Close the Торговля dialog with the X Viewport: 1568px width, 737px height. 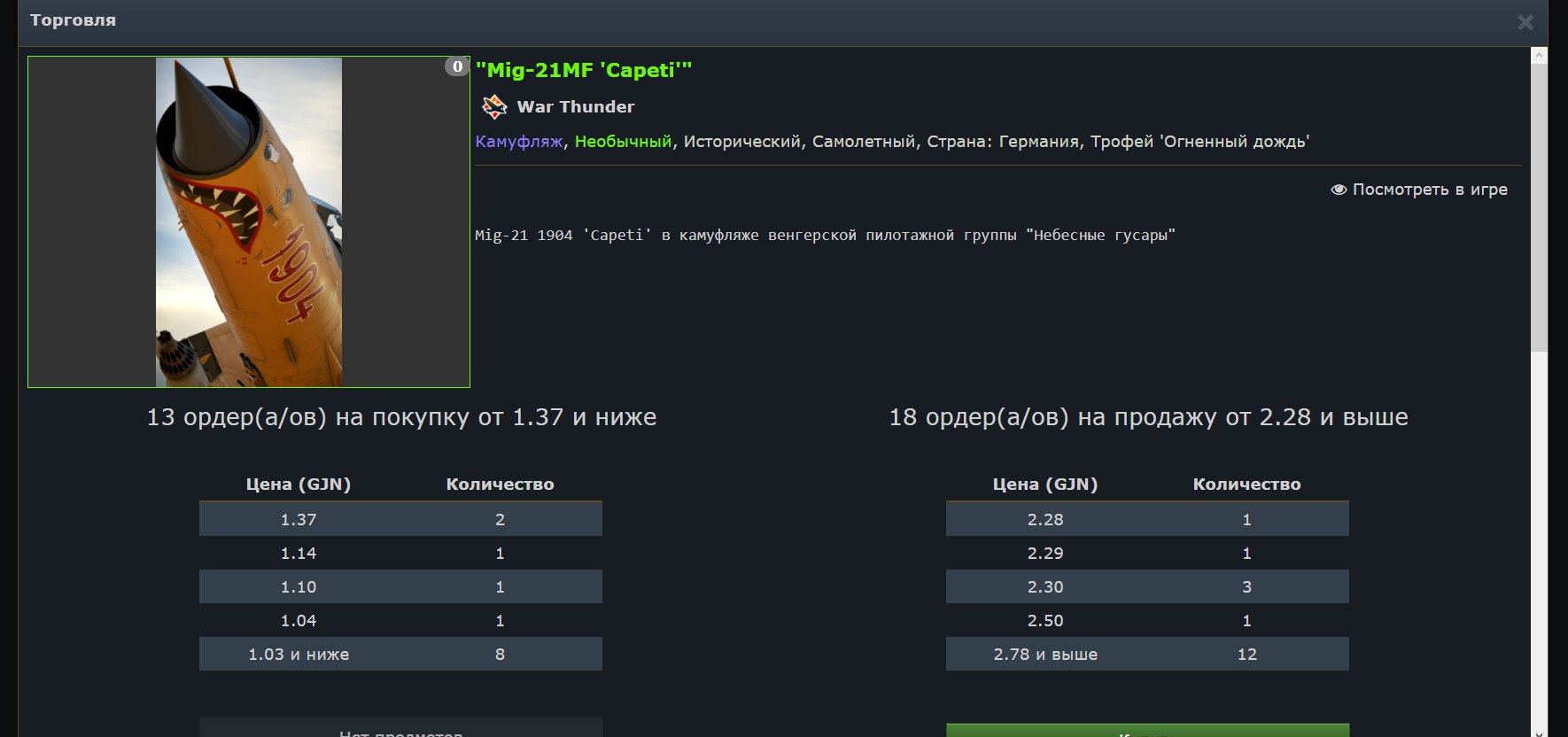click(x=1525, y=22)
